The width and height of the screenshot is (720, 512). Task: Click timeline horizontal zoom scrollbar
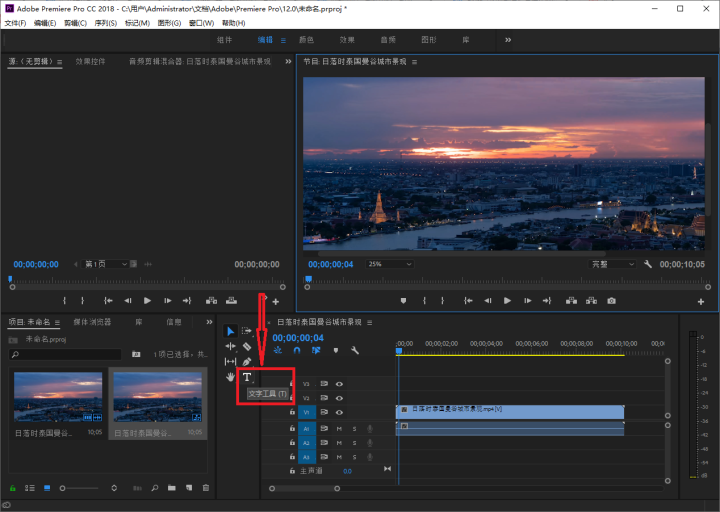(304, 489)
